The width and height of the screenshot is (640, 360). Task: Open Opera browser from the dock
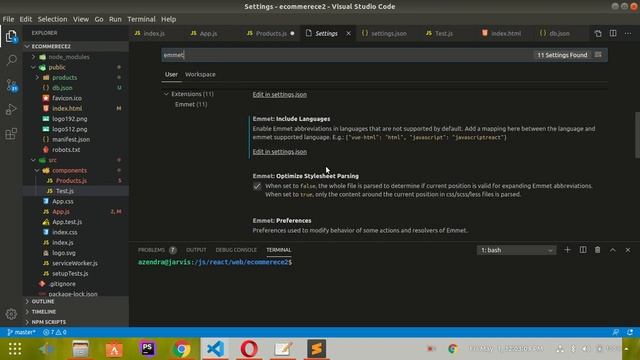(x=249, y=349)
